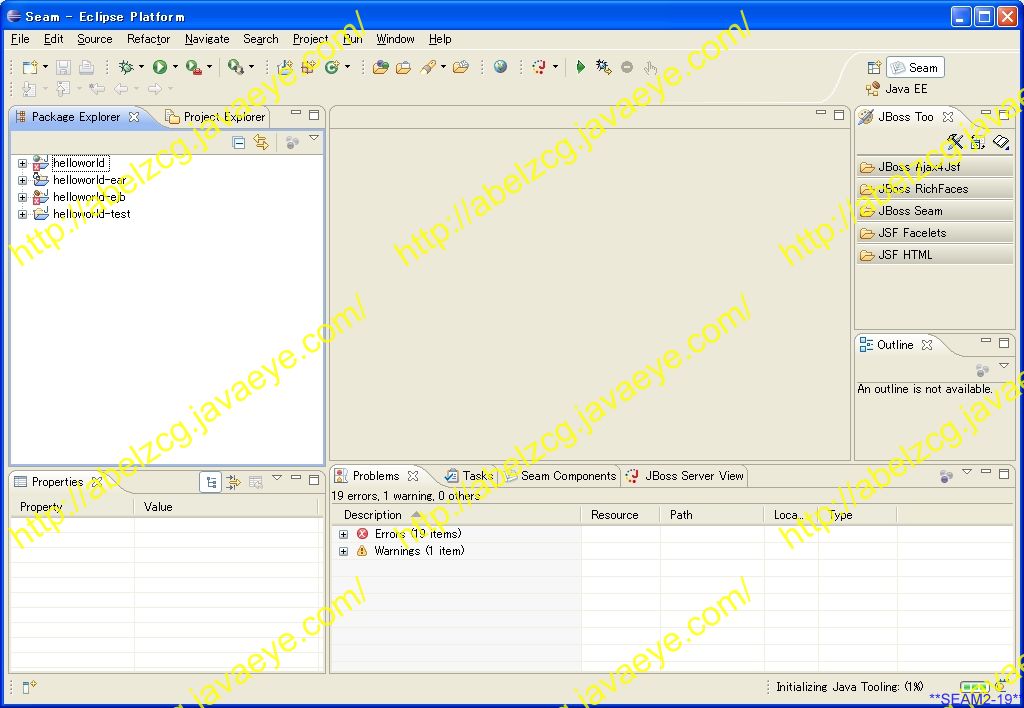Expand the Warnings (1 item) group
The width and height of the screenshot is (1024, 708).
(x=344, y=551)
